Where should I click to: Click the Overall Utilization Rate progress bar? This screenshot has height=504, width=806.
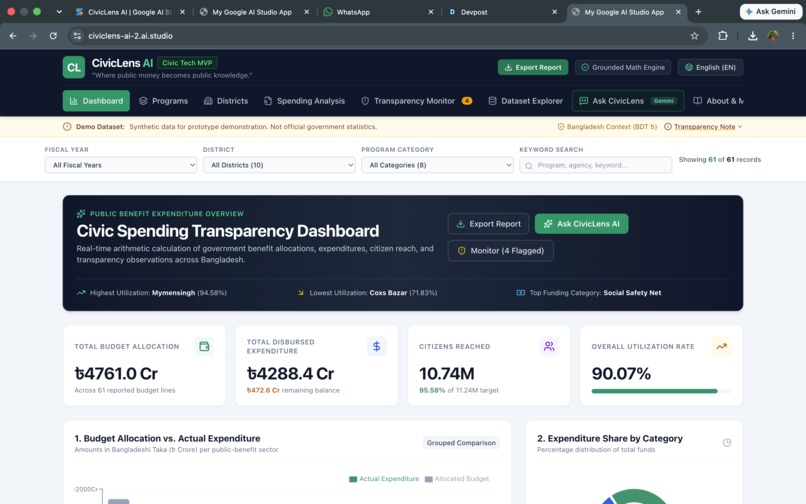tap(661, 391)
